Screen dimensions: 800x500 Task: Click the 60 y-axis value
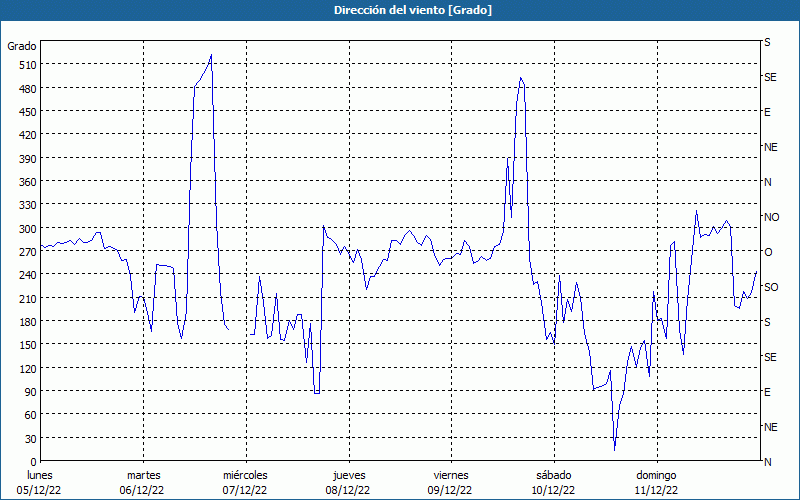coord(31,415)
